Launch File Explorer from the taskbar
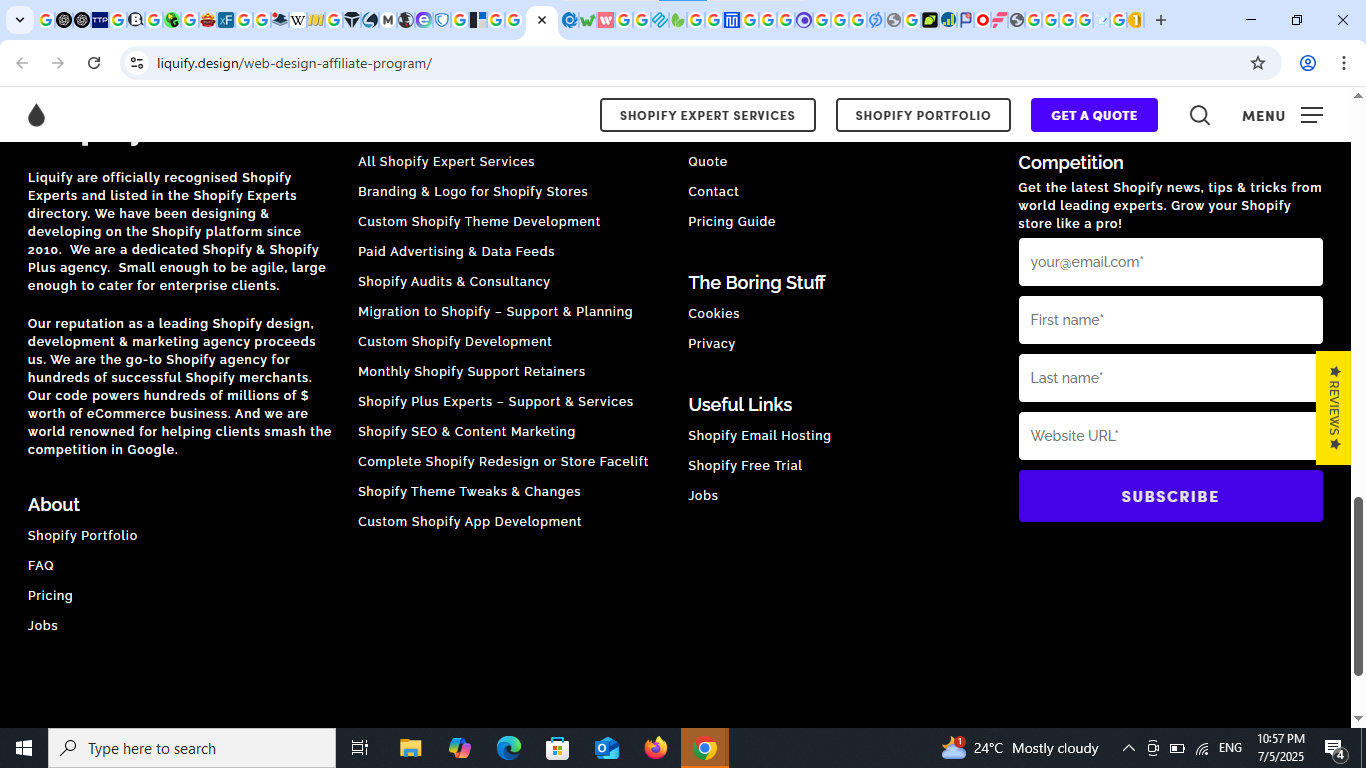This screenshot has width=1366, height=768. click(x=410, y=748)
